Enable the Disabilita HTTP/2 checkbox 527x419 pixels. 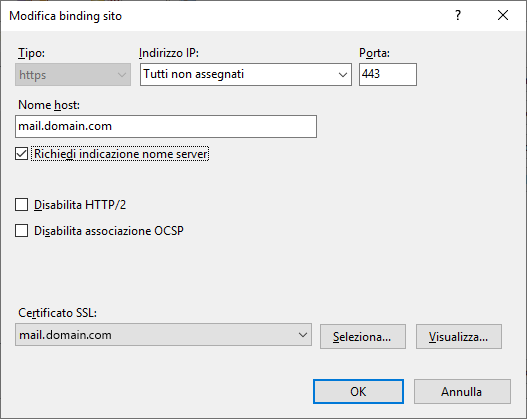point(22,205)
